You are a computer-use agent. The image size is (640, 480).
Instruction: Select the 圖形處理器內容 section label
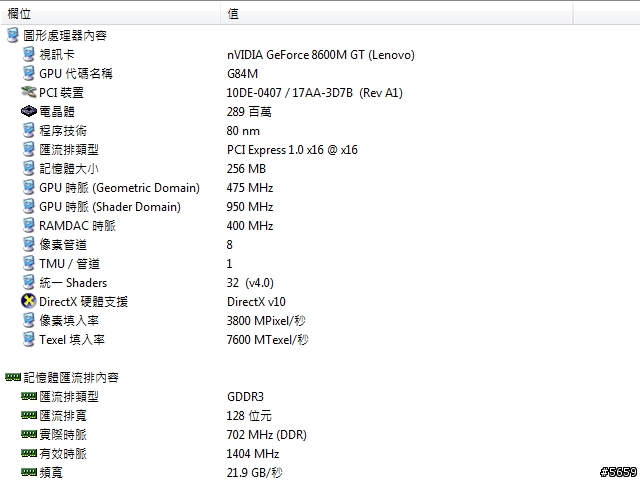point(65,36)
